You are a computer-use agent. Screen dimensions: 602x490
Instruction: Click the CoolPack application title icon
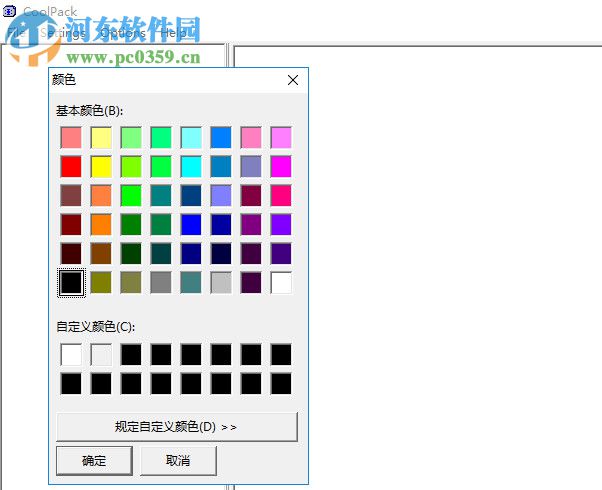coord(9,12)
